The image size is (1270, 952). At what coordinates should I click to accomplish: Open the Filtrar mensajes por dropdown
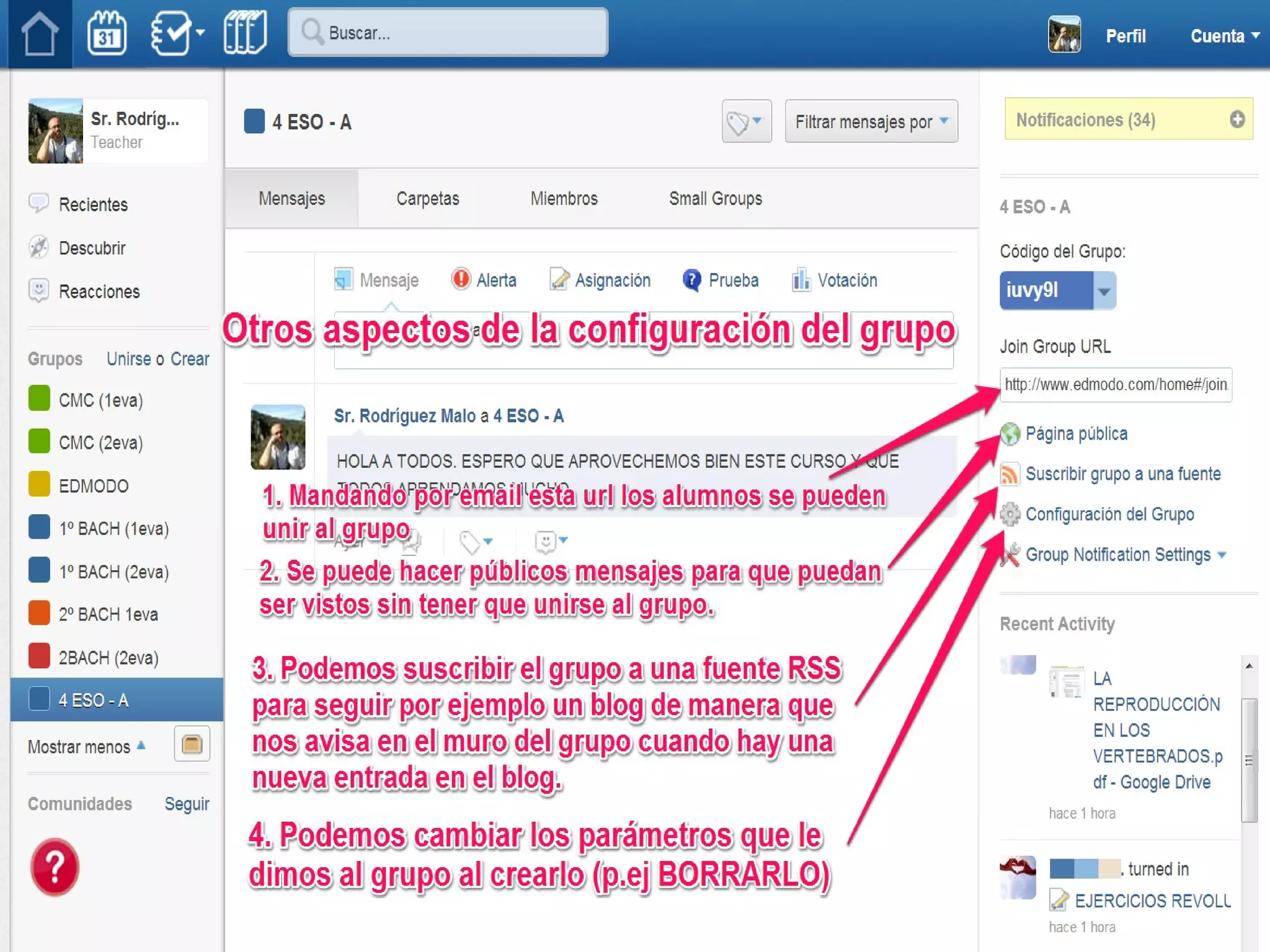coord(871,121)
